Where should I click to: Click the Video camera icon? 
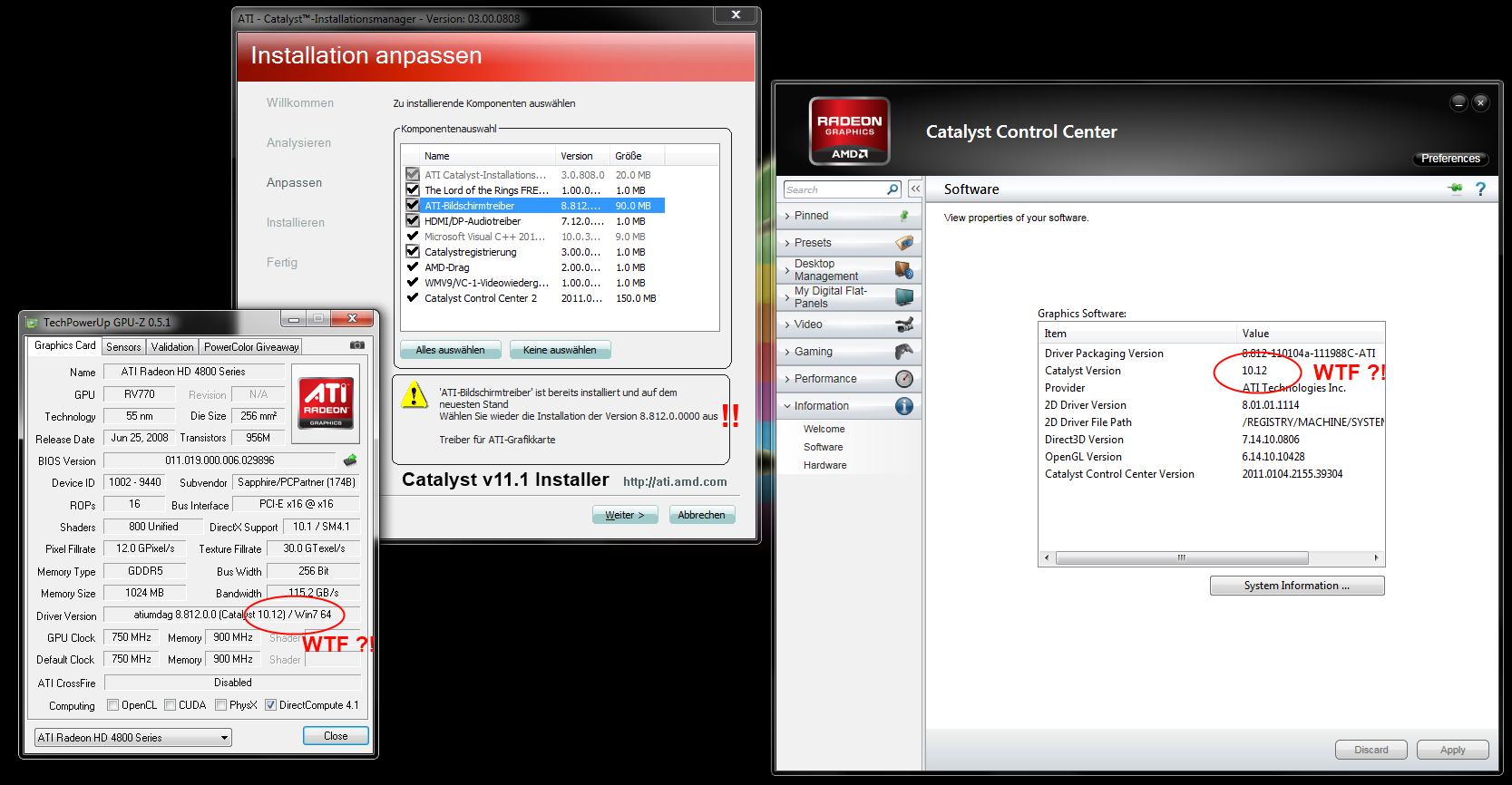[x=904, y=325]
